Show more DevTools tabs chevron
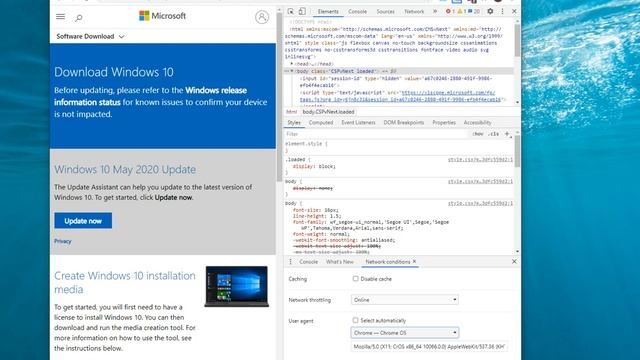 point(435,11)
